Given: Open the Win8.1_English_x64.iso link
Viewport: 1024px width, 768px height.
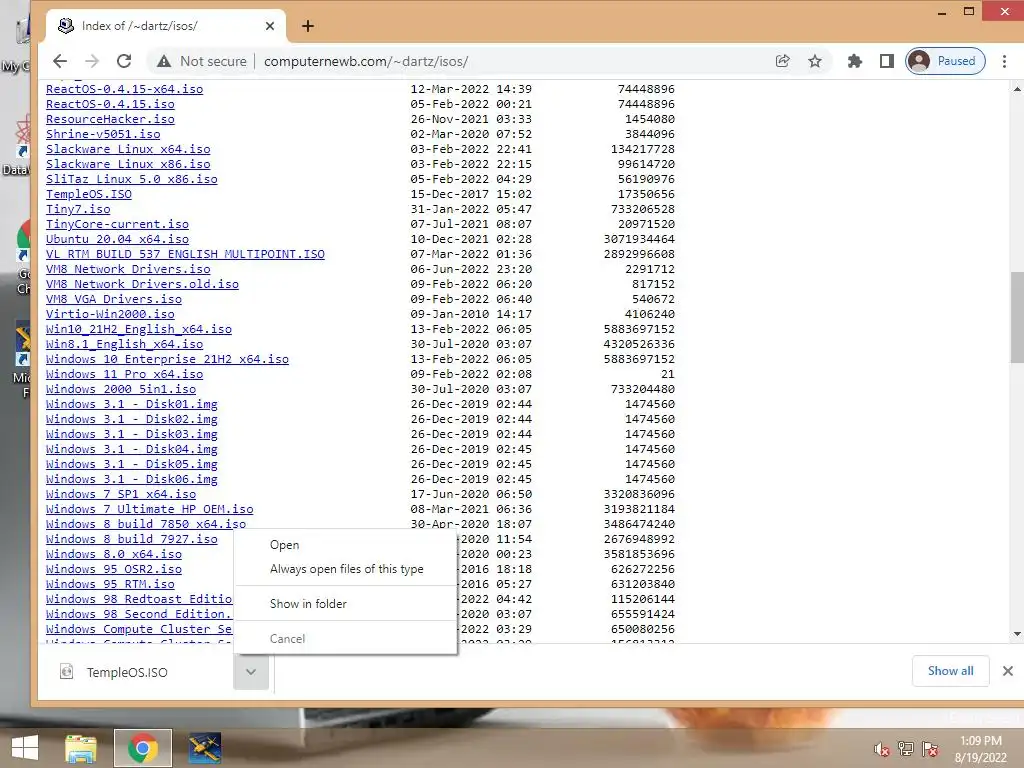Looking at the screenshot, I should [124, 344].
